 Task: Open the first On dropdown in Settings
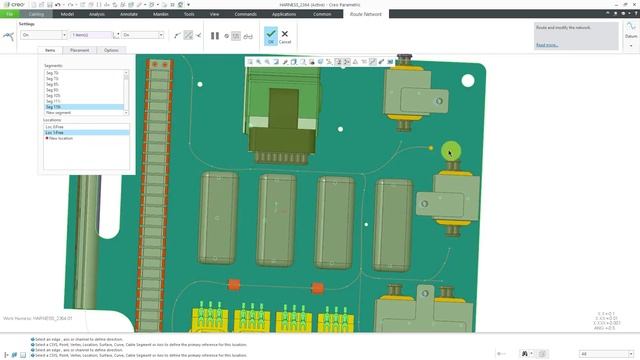64,35
